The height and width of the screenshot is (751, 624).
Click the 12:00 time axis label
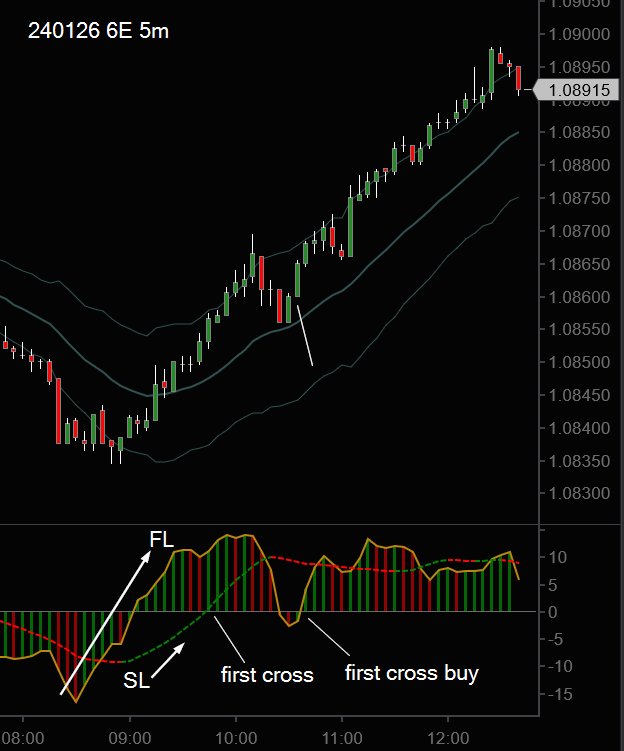[x=448, y=738]
